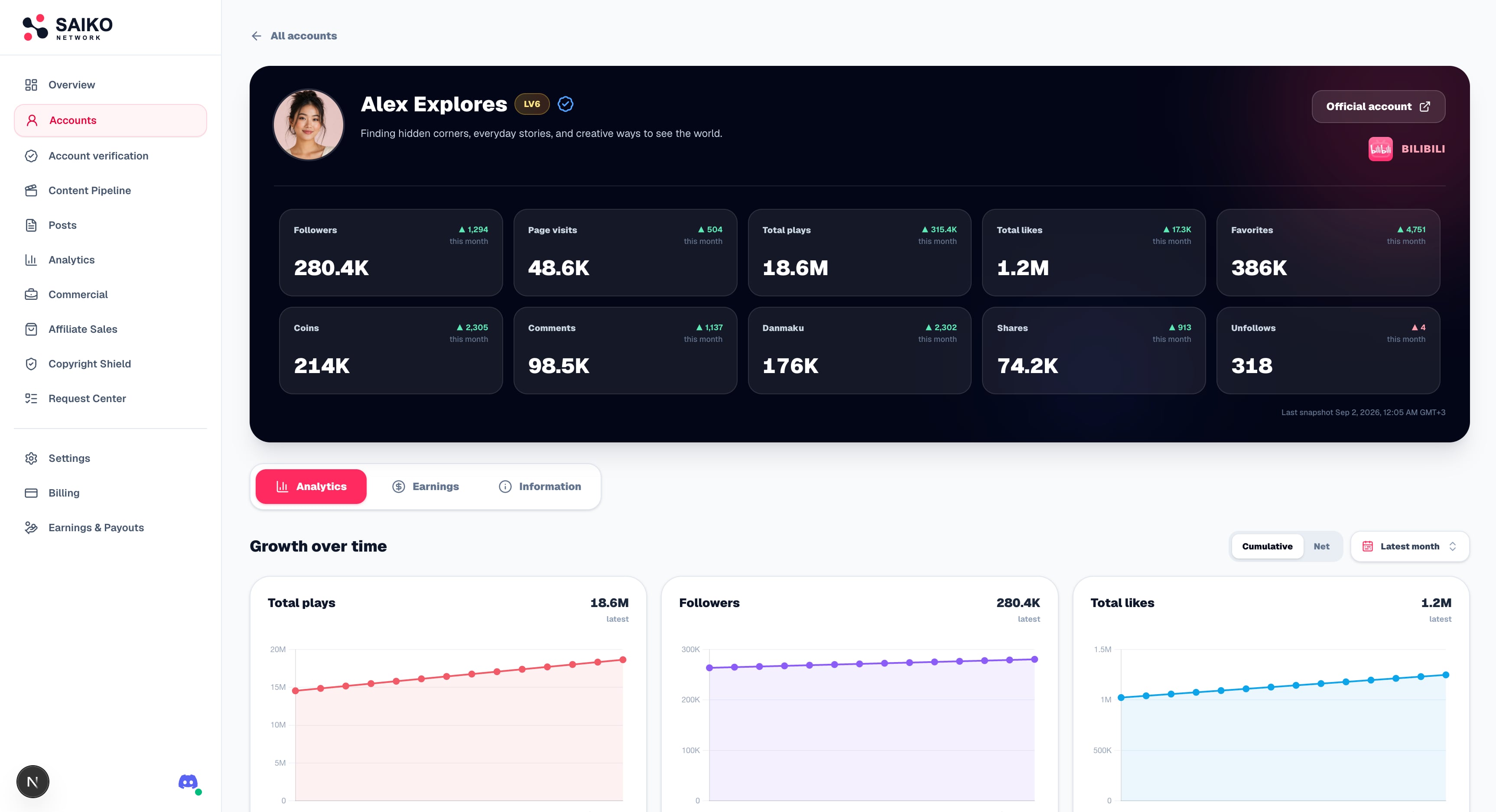Click the account bio description text
The width and height of the screenshot is (1496, 812).
tap(541, 133)
